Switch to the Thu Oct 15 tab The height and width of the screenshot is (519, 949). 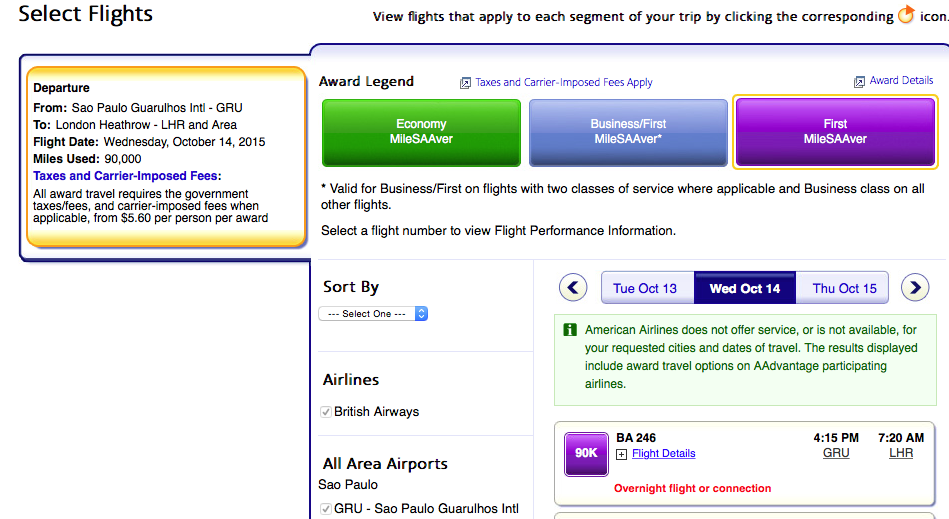844,288
